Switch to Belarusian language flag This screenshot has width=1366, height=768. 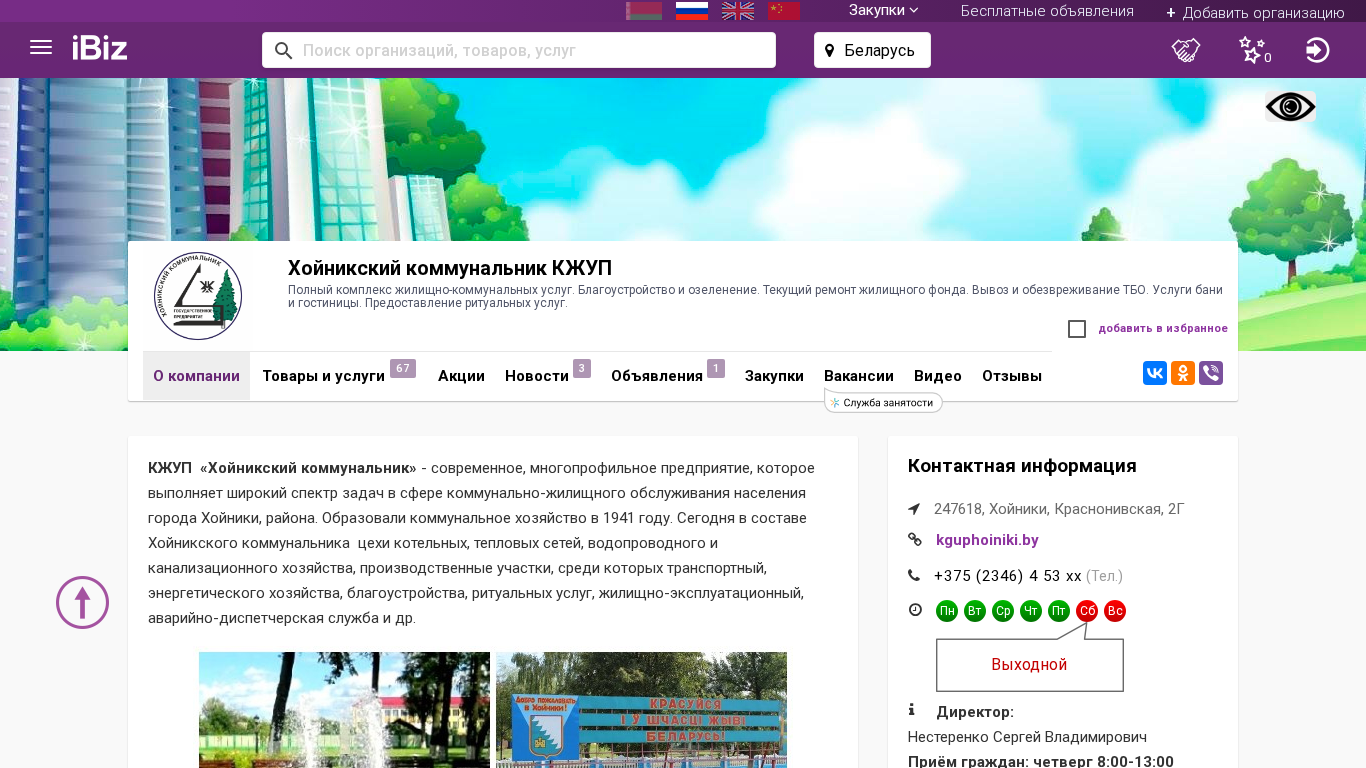coord(644,11)
